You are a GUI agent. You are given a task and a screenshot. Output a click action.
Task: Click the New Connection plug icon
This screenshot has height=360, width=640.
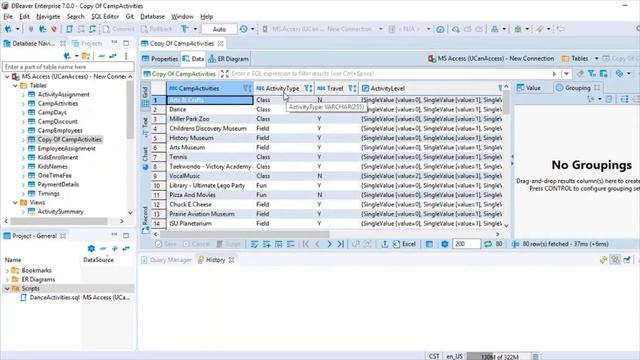point(8,29)
